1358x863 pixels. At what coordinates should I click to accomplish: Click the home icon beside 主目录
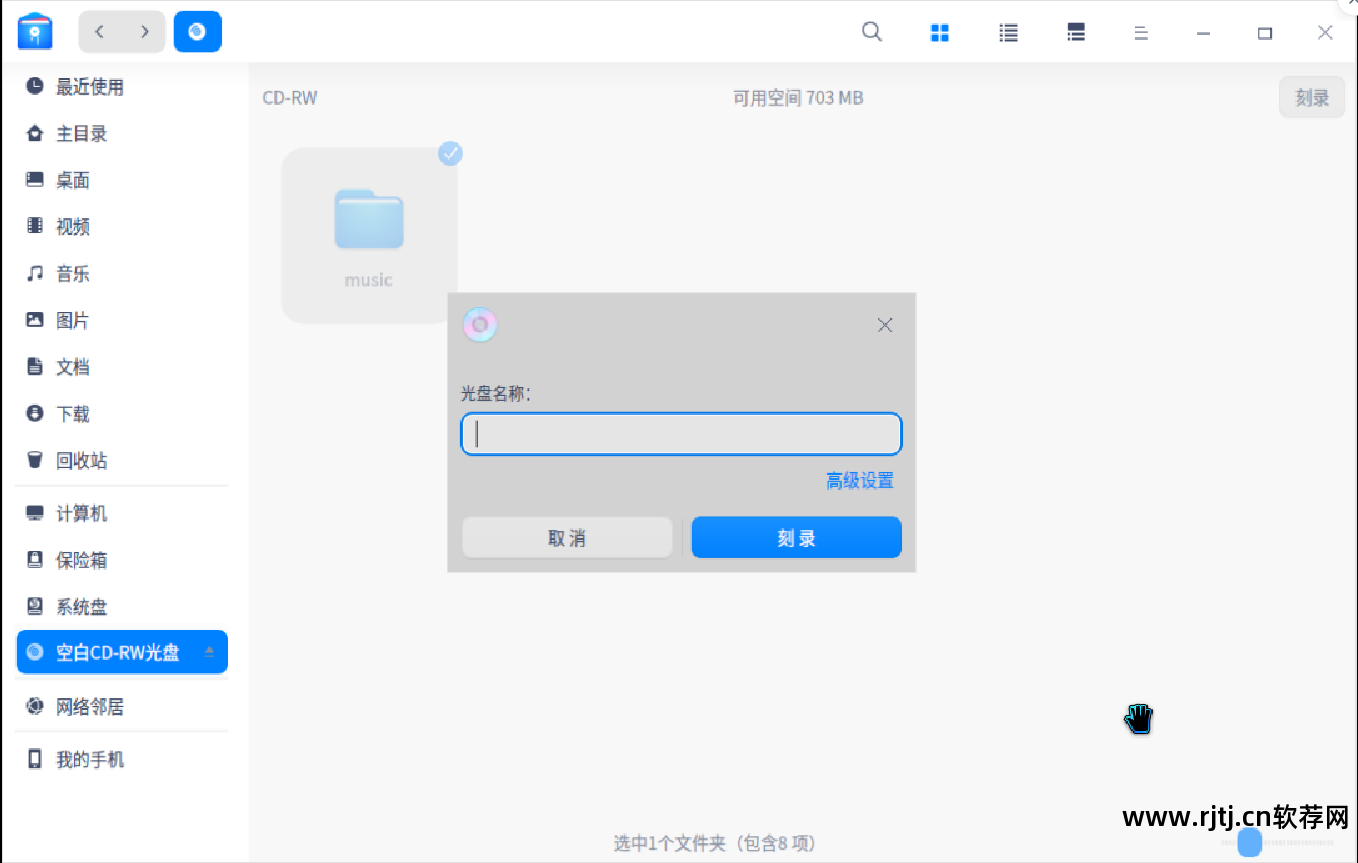pyautogui.click(x=35, y=133)
